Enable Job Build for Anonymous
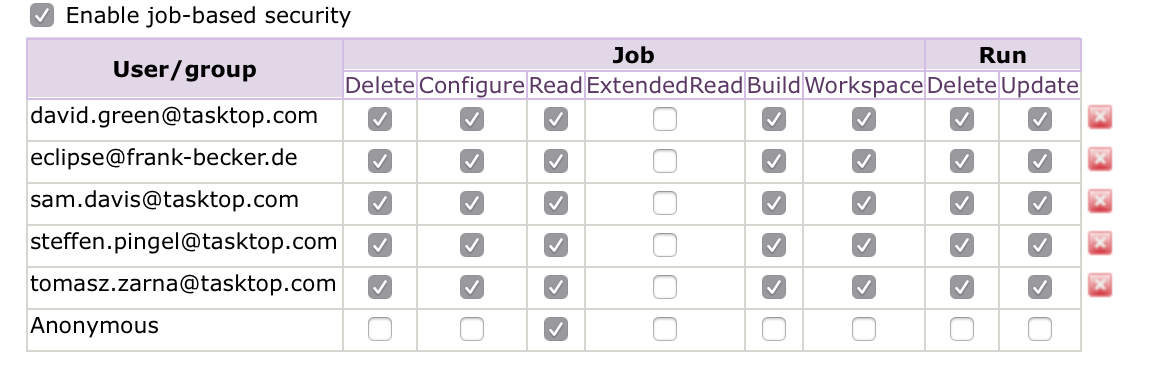1158x366 pixels. (x=773, y=329)
